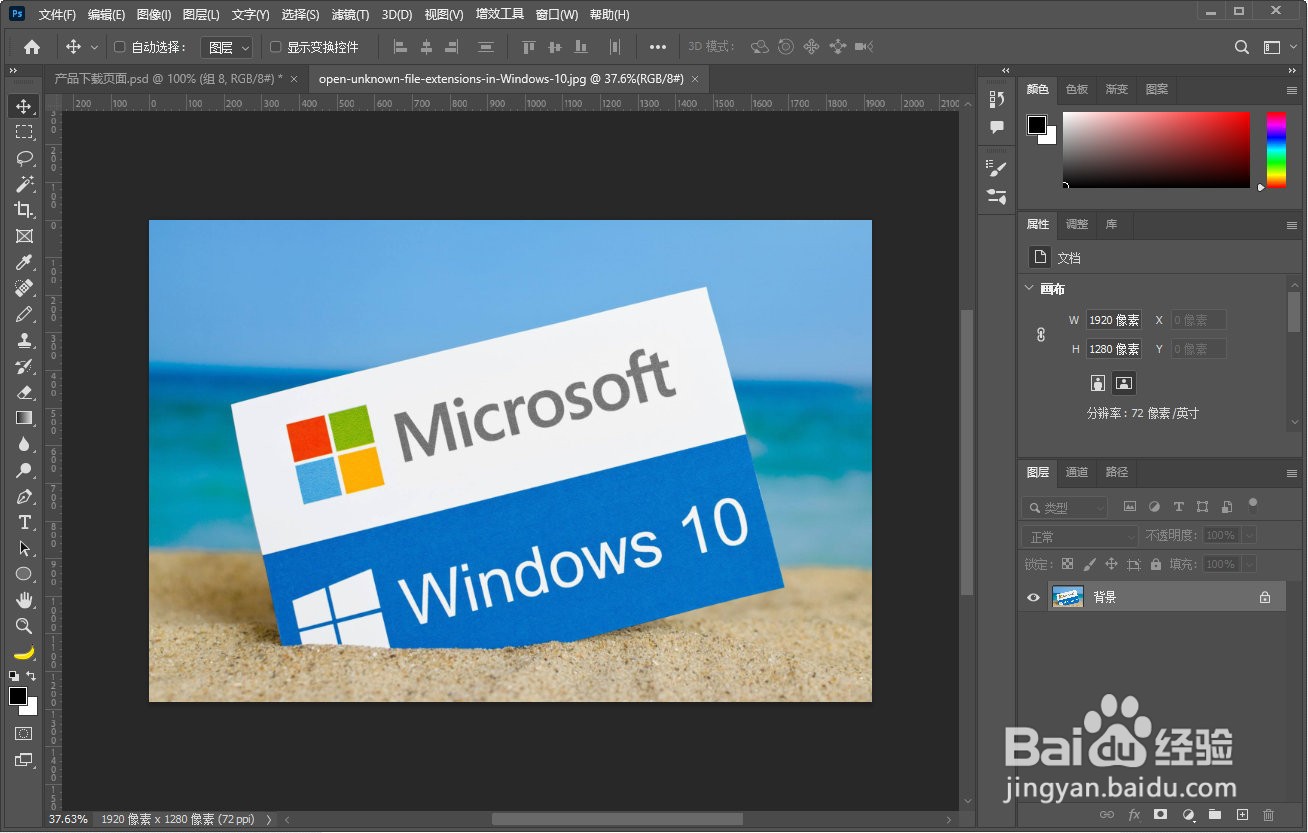This screenshot has height=833, width=1308.
Task: Toggle the layer filter on/off switch
Action: click(1253, 505)
